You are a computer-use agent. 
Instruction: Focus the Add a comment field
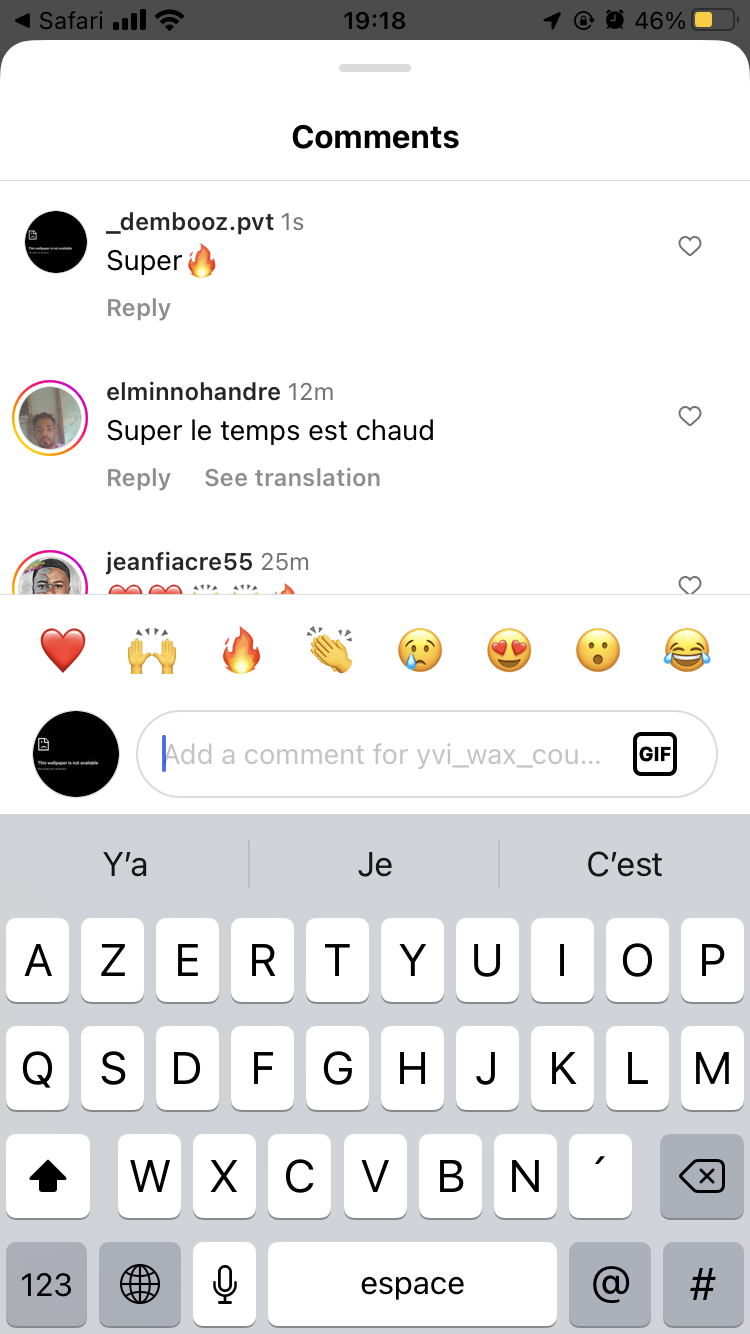point(427,754)
